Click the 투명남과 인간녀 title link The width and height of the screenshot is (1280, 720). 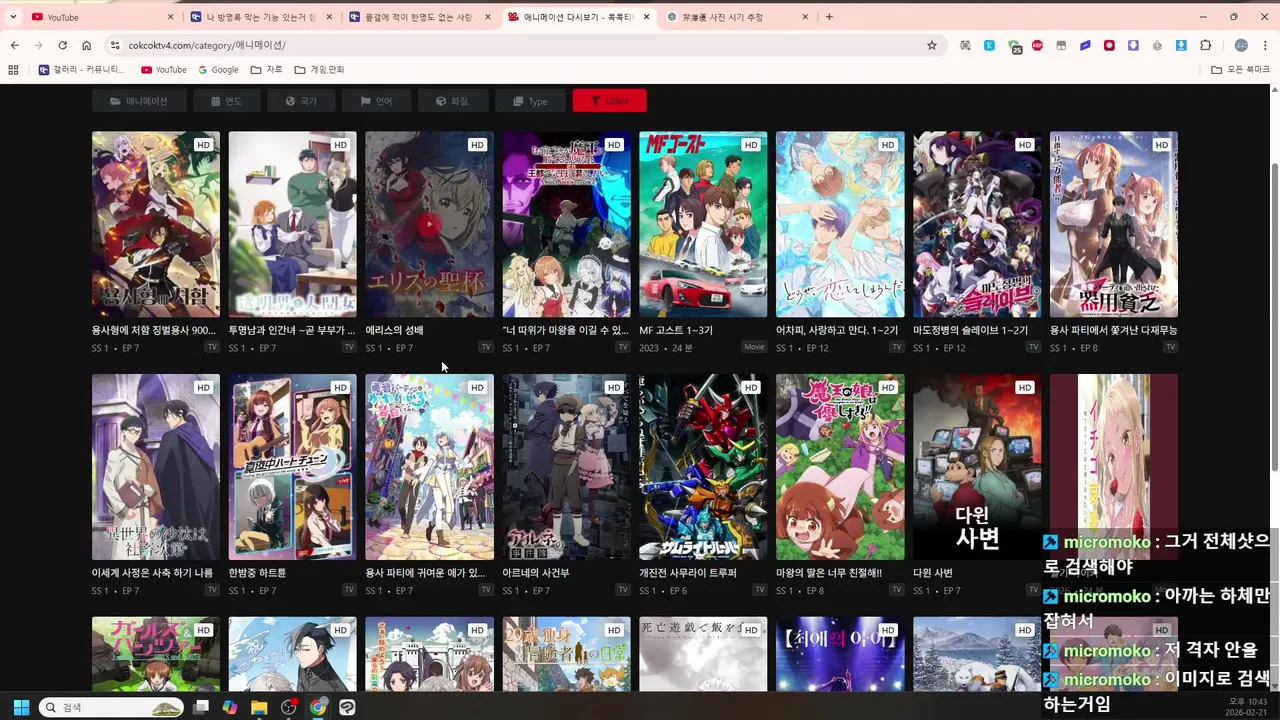pyautogui.click(x=292, y=330)
